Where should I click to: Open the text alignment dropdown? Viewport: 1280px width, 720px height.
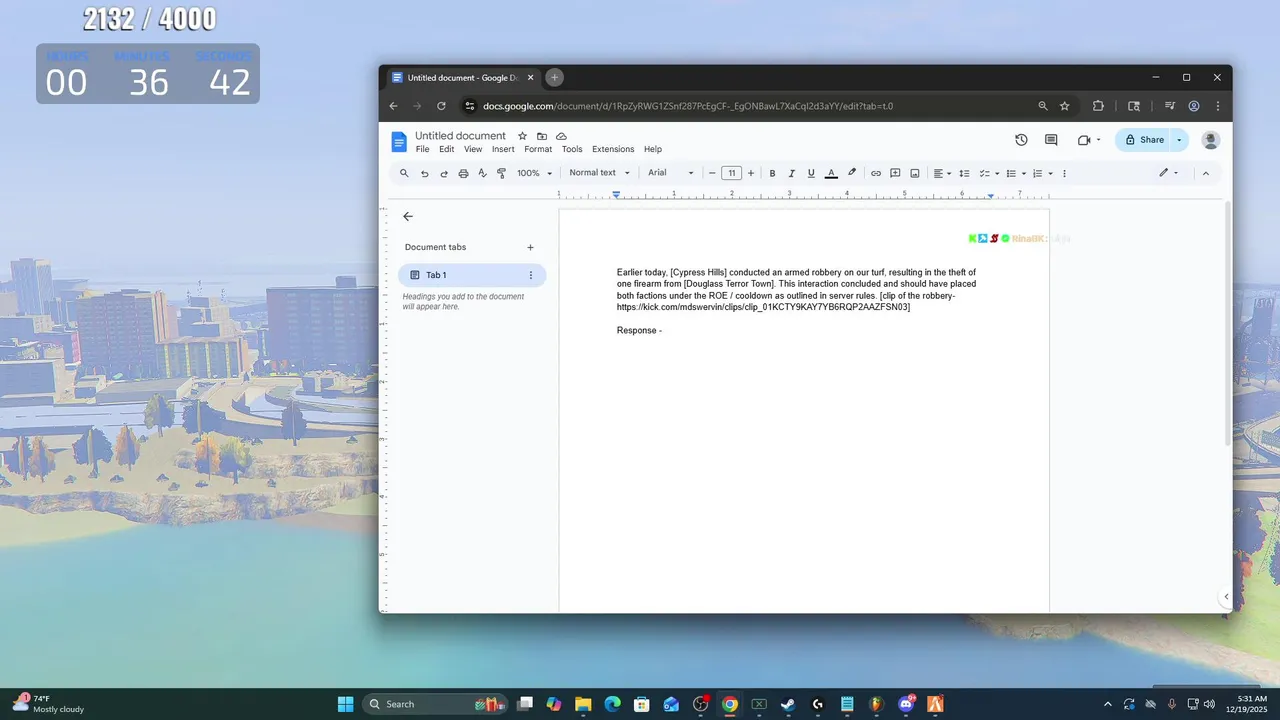943,173
